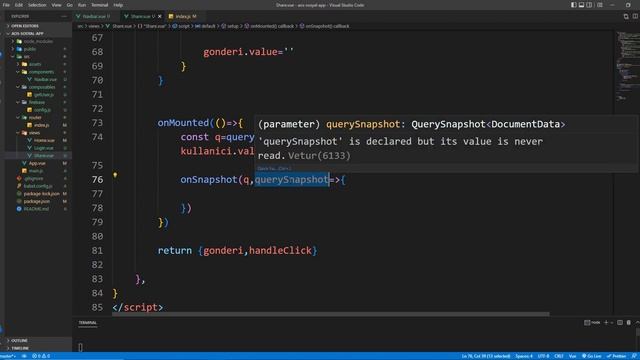Open package.json in explorer
Screen dimensions: 640x360
pyautogui.click(x=37, y=201)
